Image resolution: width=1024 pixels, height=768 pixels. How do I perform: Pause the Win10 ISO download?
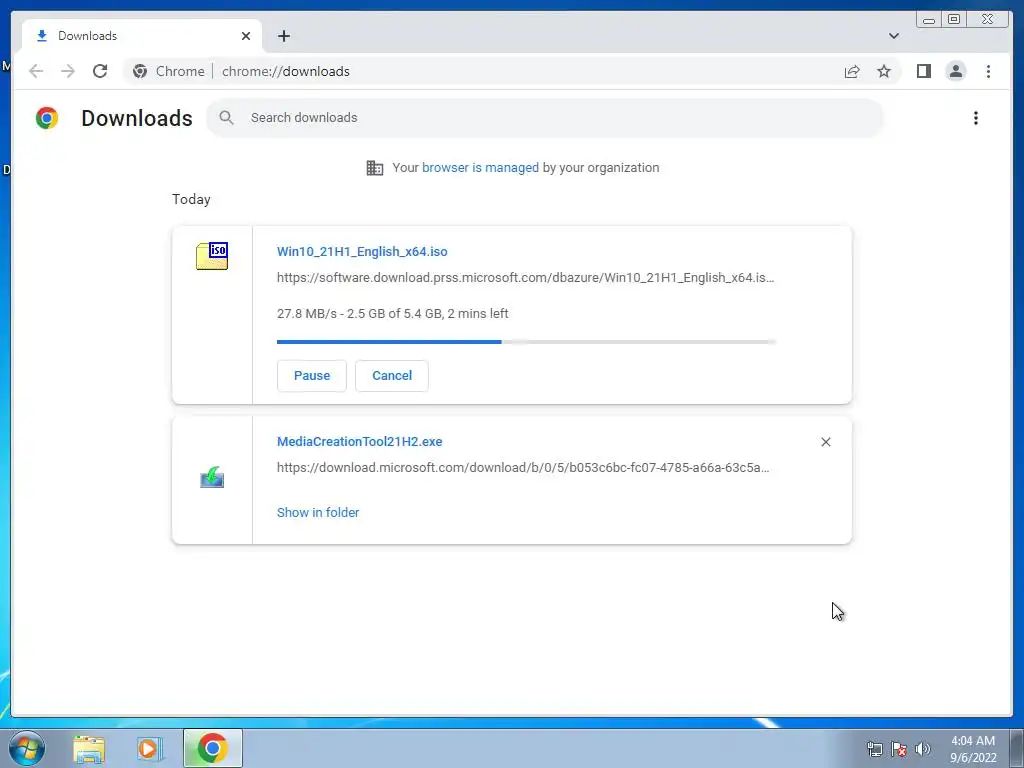tap(312, 376)
